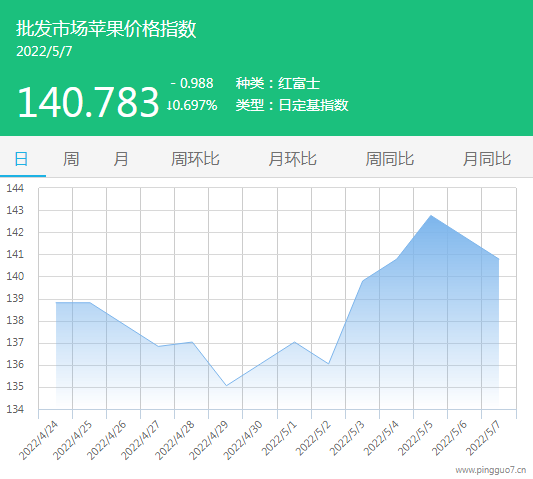This screenshot has width=533, height=479.
Task: Click the 2022/4/24 x-axis label
Action: click(x=38, y=440)
